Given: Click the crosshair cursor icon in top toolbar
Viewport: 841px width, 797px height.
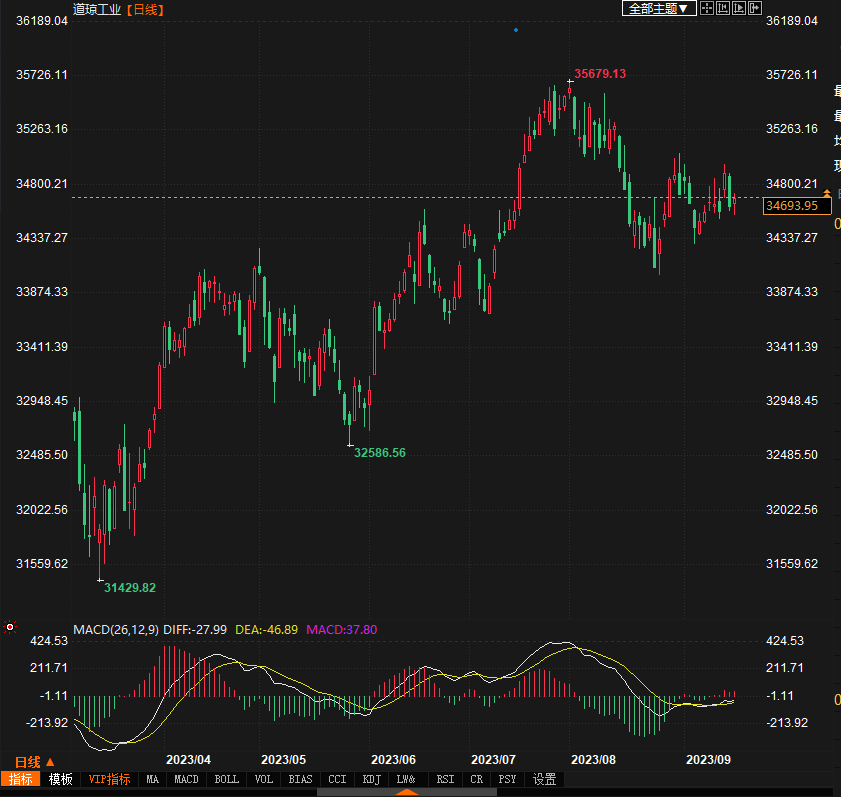Looking at the screenshot, I should point(707,8).
